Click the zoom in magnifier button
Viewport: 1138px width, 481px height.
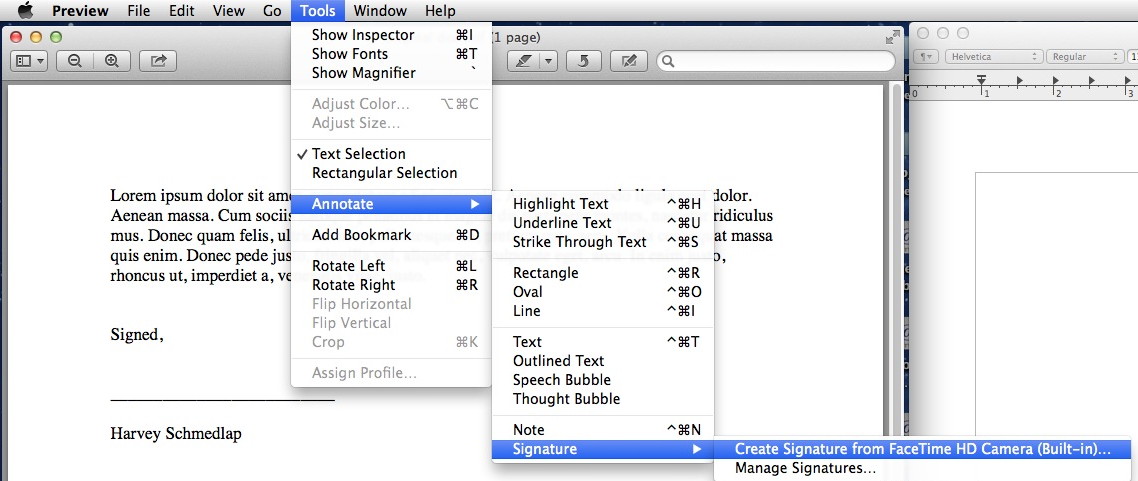click(x=112, y=61)
